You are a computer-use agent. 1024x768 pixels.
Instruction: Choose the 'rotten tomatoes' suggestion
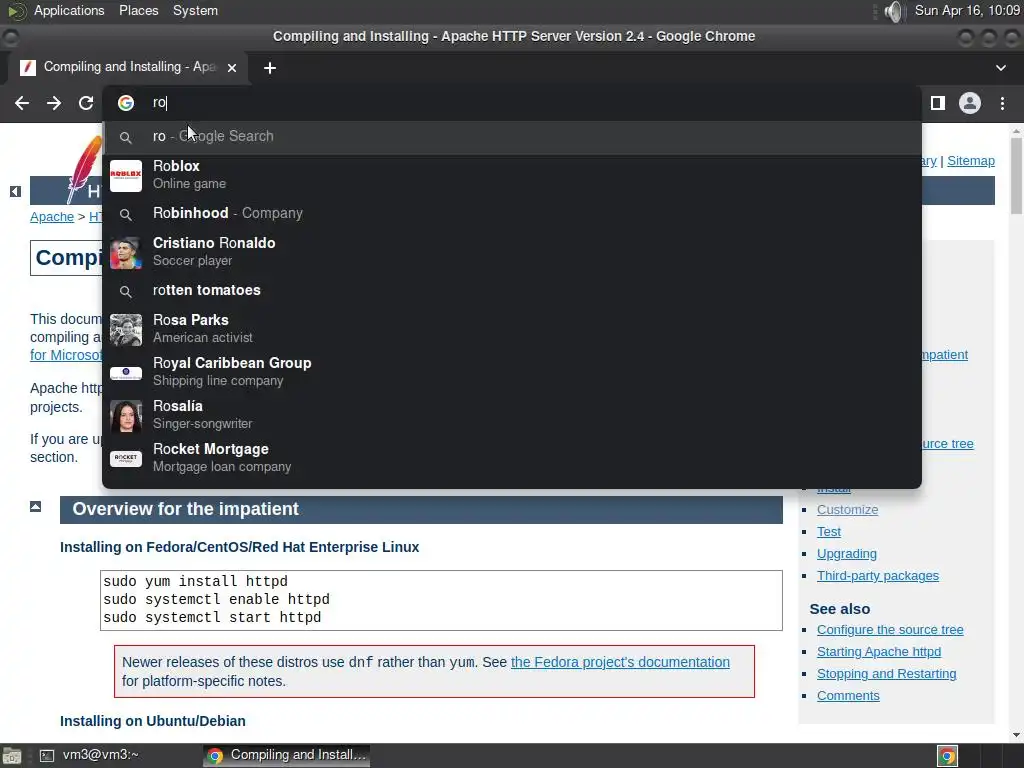(512, 290)
